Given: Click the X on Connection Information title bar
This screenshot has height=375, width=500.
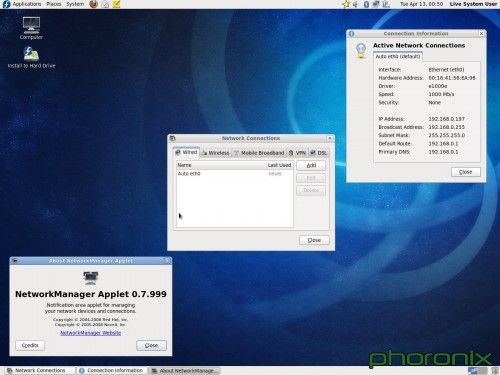Looking at the screenshot, I should coord(481,34).
